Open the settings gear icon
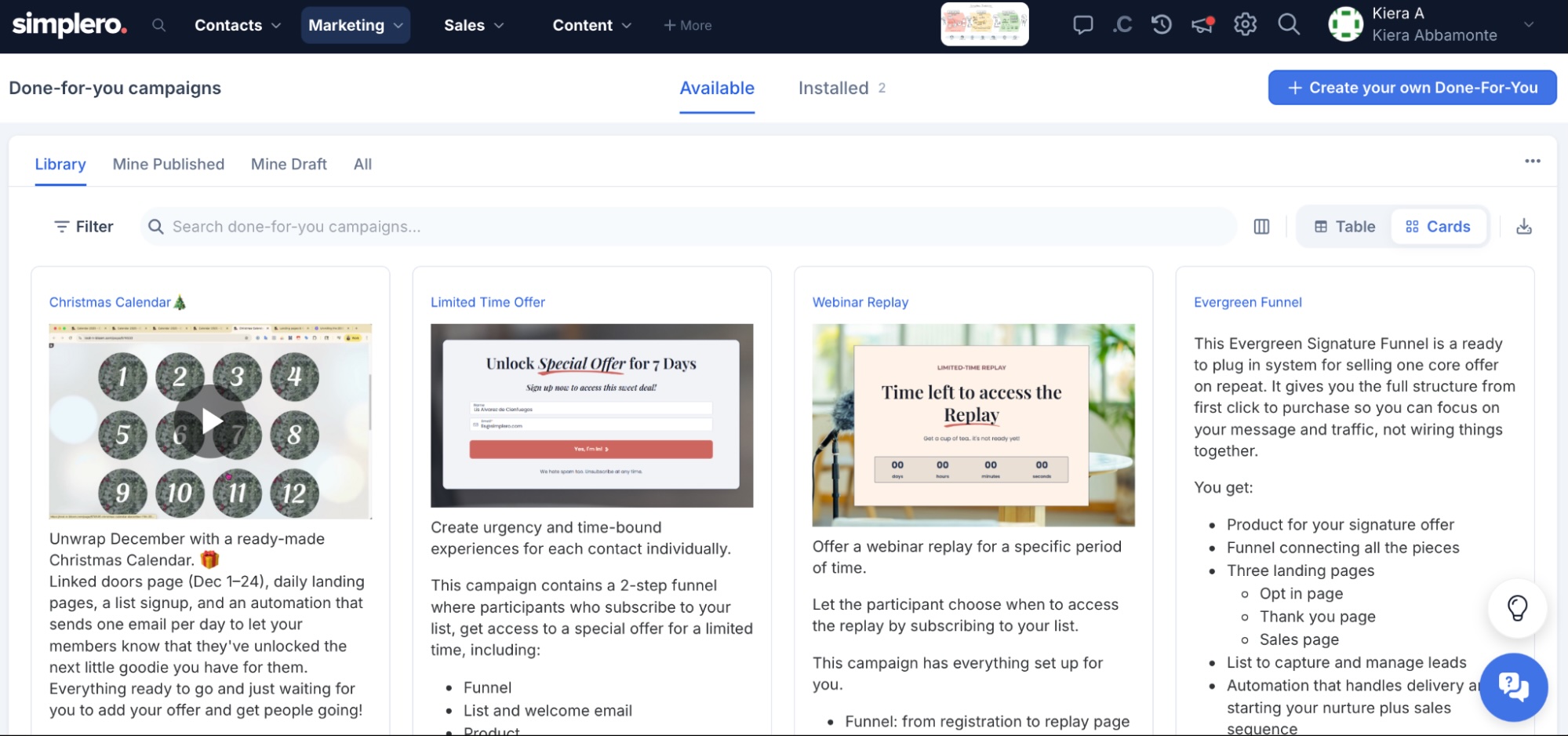1568x736 pixels. tap(1245, 24)
